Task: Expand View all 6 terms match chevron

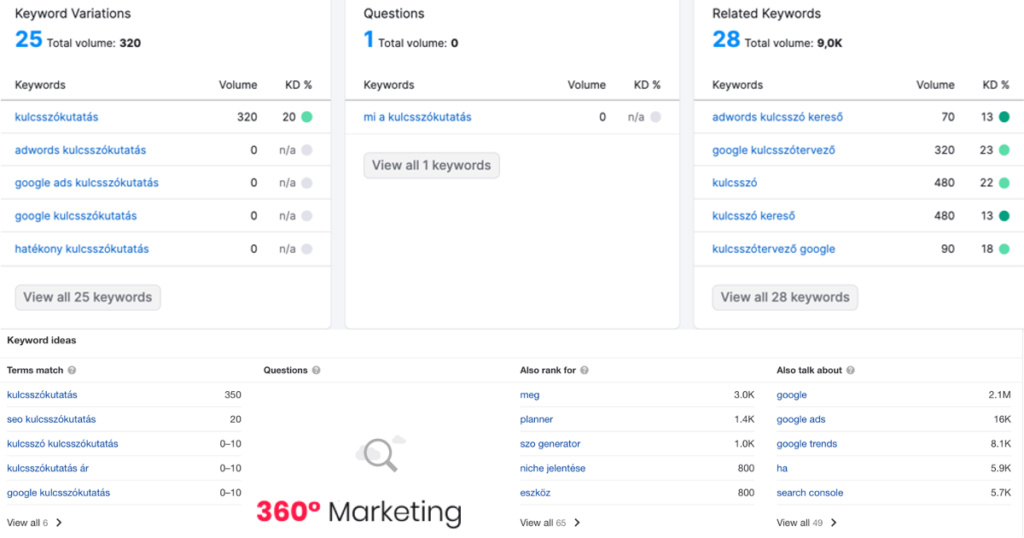Action: coord(59,522)
